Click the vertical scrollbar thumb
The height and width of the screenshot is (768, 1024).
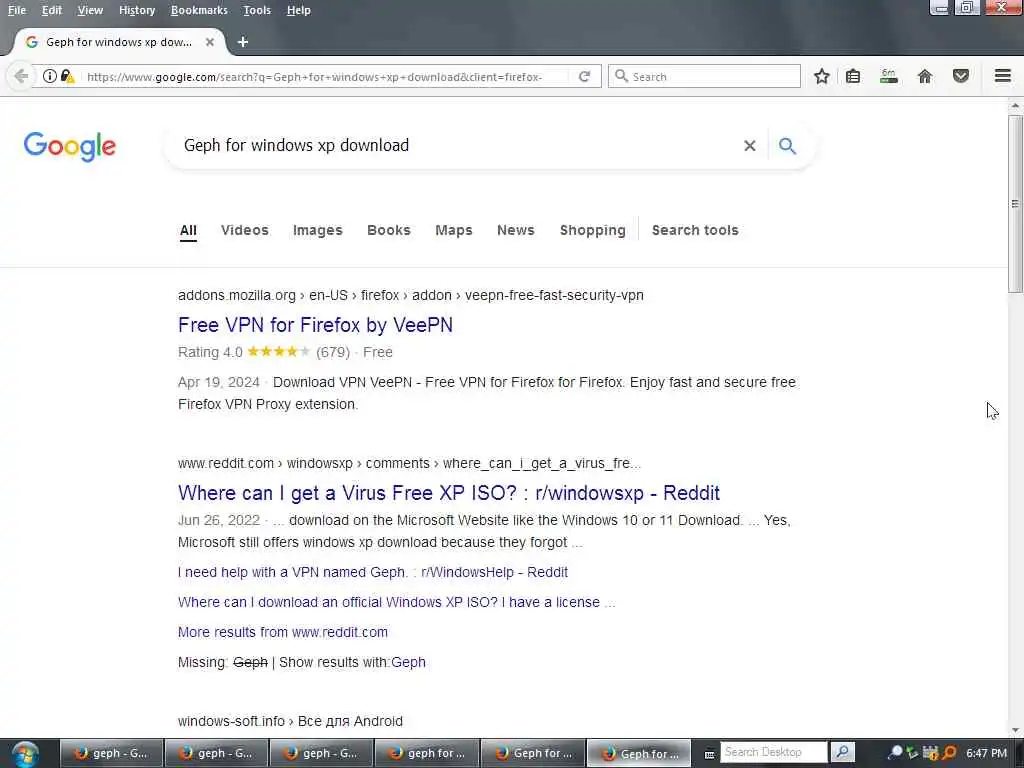[x=1015, y=204]
